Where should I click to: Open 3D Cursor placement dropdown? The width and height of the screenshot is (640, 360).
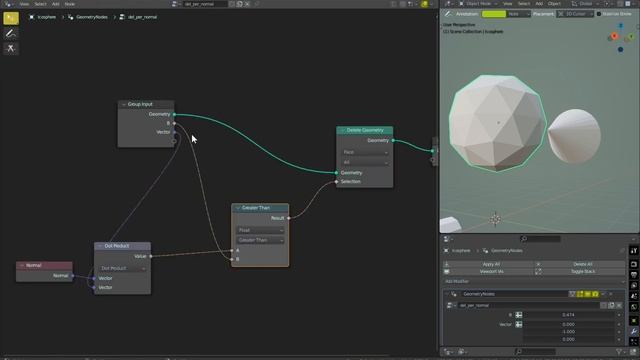tap(575, 14)
